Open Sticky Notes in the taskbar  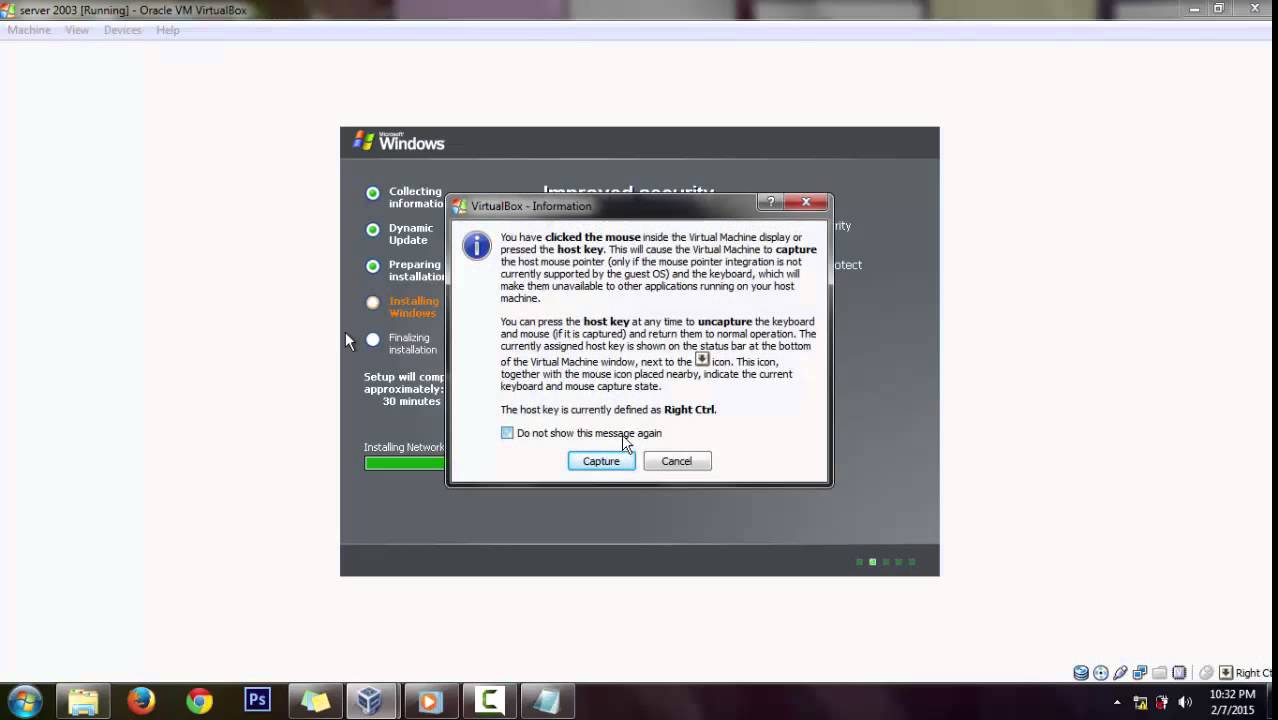click(x=315, y=701)
